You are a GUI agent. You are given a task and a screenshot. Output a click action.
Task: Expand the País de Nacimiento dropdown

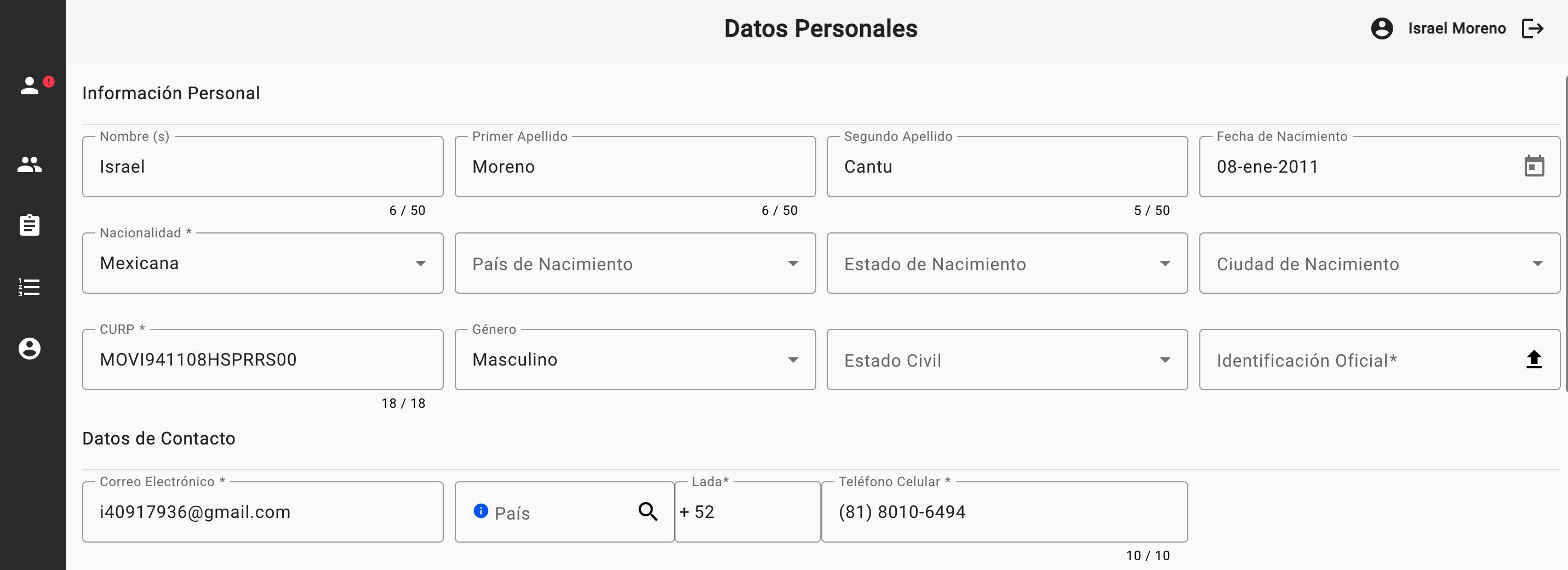pos(793,264)
